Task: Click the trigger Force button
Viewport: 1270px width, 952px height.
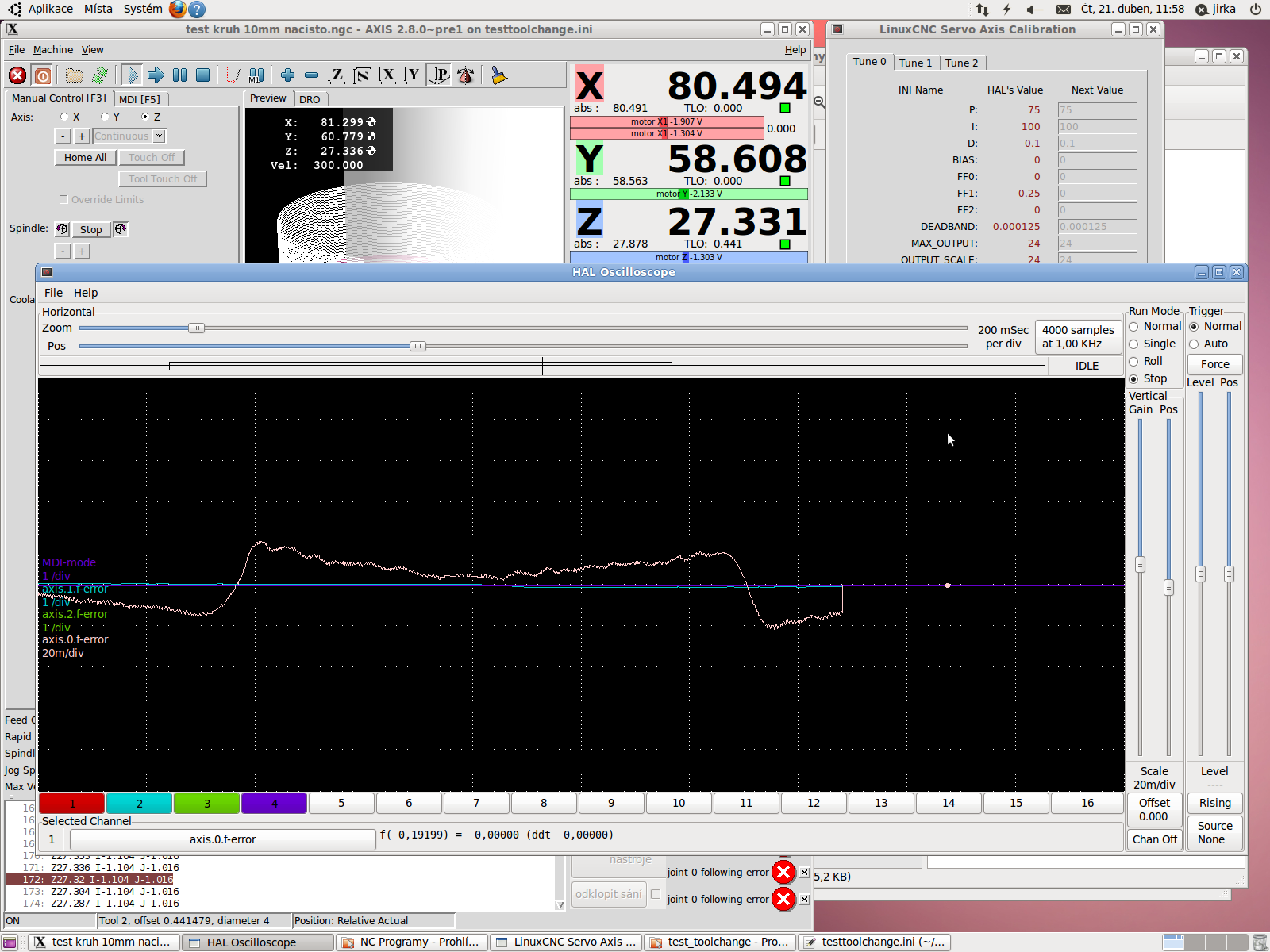Action: click(1214, 364)
